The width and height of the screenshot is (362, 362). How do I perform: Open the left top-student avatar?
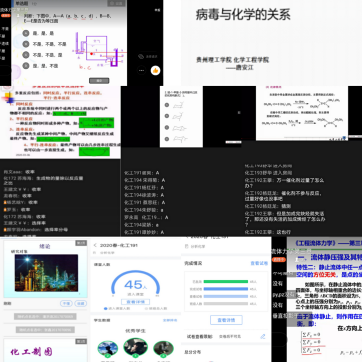click(x=108, y=348)
